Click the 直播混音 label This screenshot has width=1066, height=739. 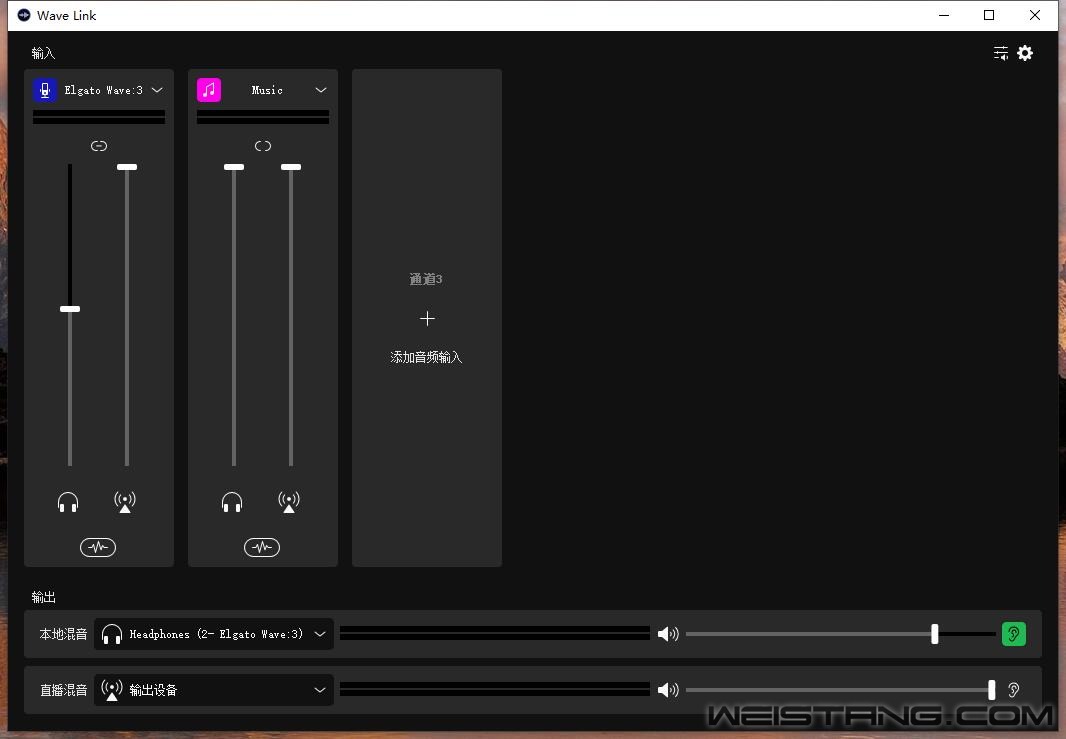[63, 689]
